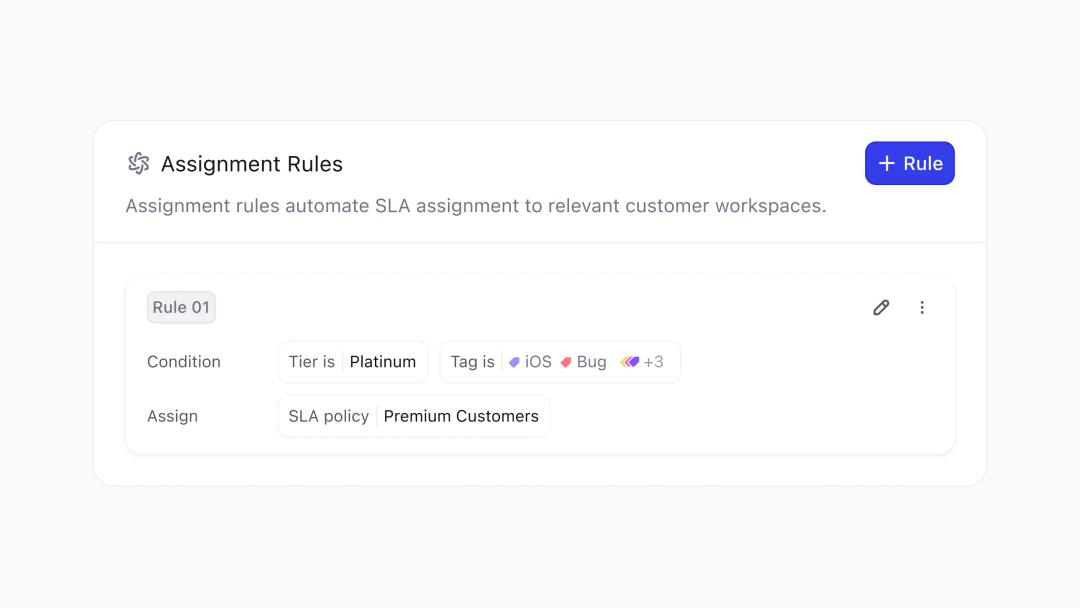Click the purple iOS tag icon
1080x608 pixels.
514,362
